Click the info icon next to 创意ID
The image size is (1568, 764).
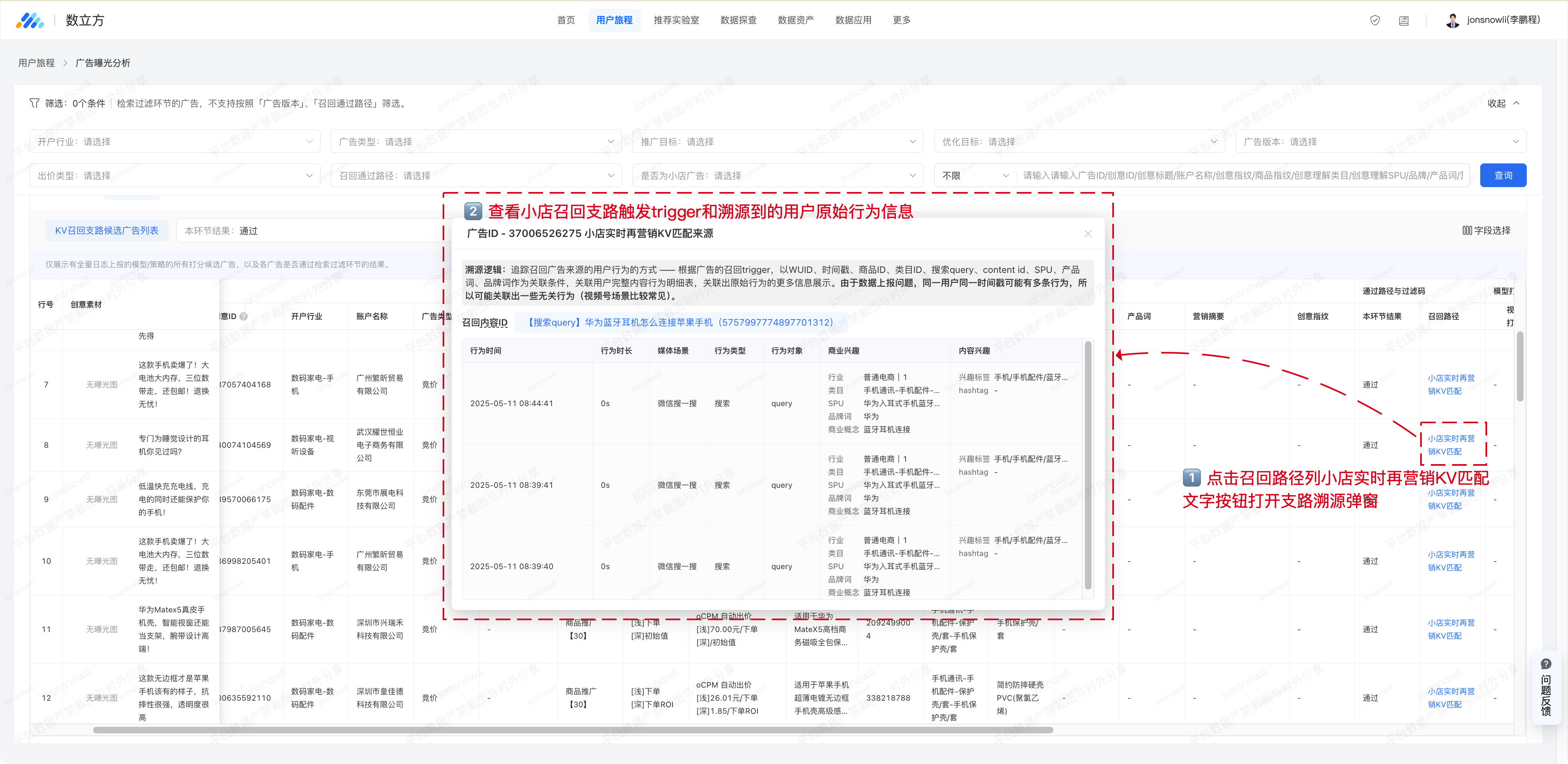pos(243,316)
